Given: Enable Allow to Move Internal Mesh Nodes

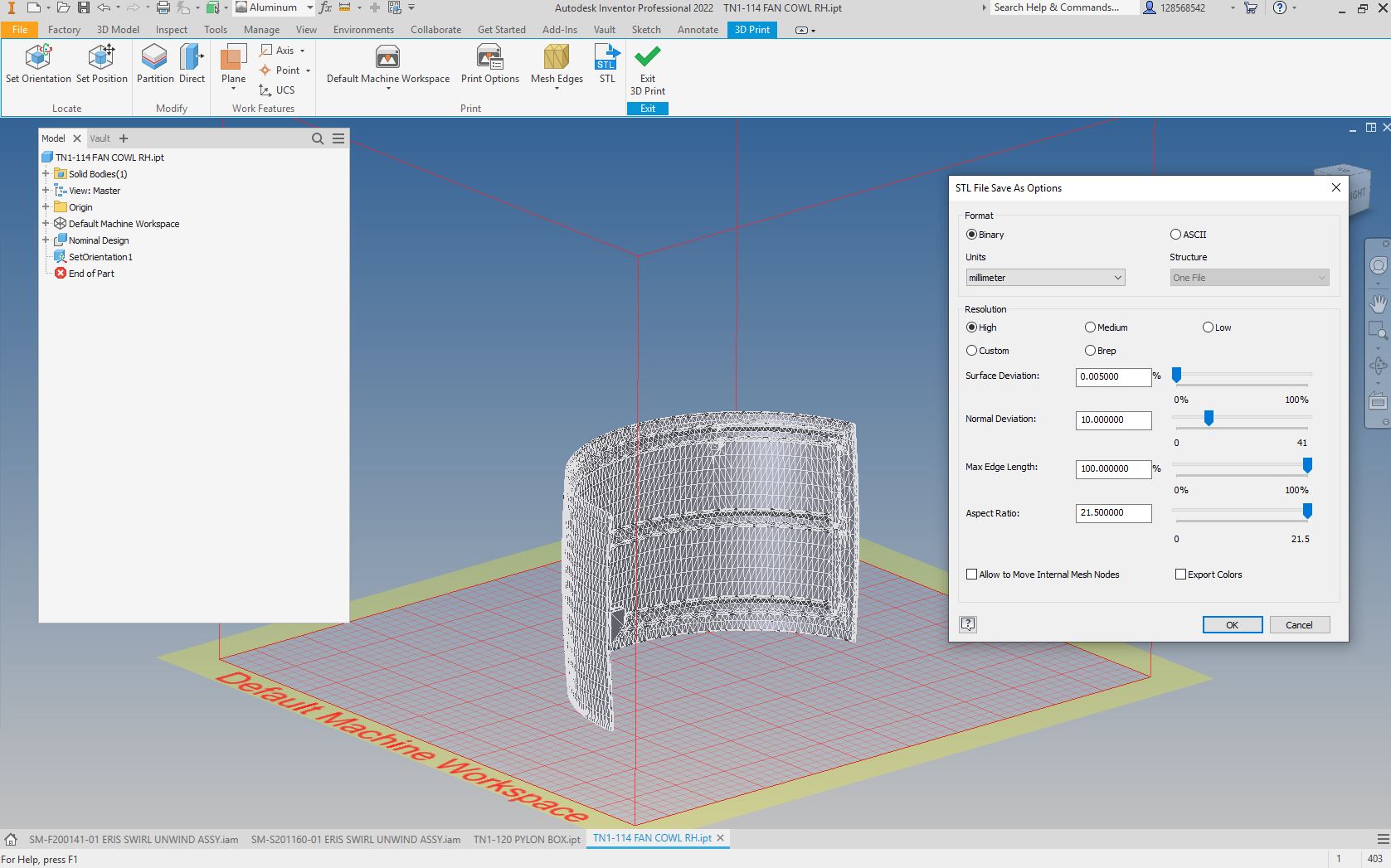Looking at the screenshot, I should pyautogui.click(x=971, y=575).
